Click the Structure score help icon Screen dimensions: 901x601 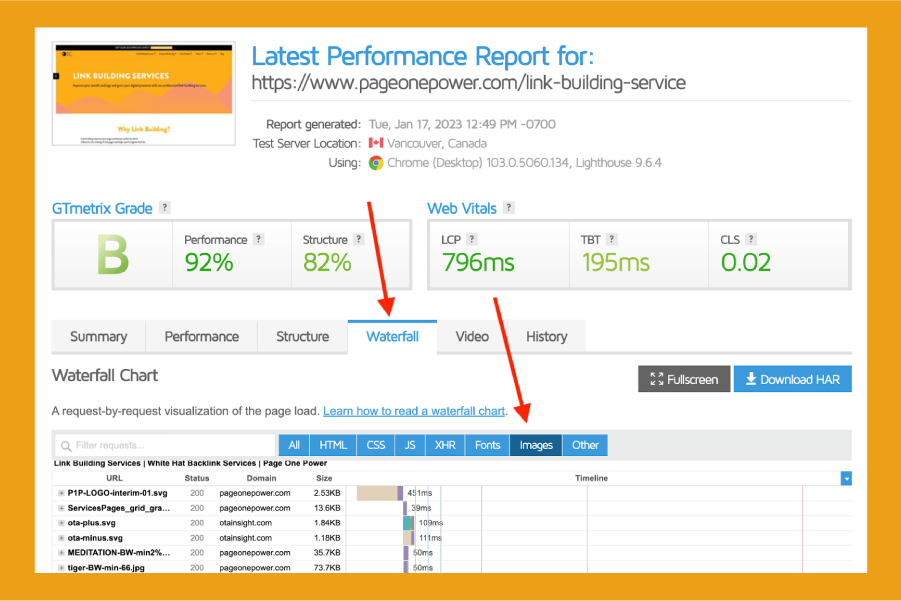359,239
